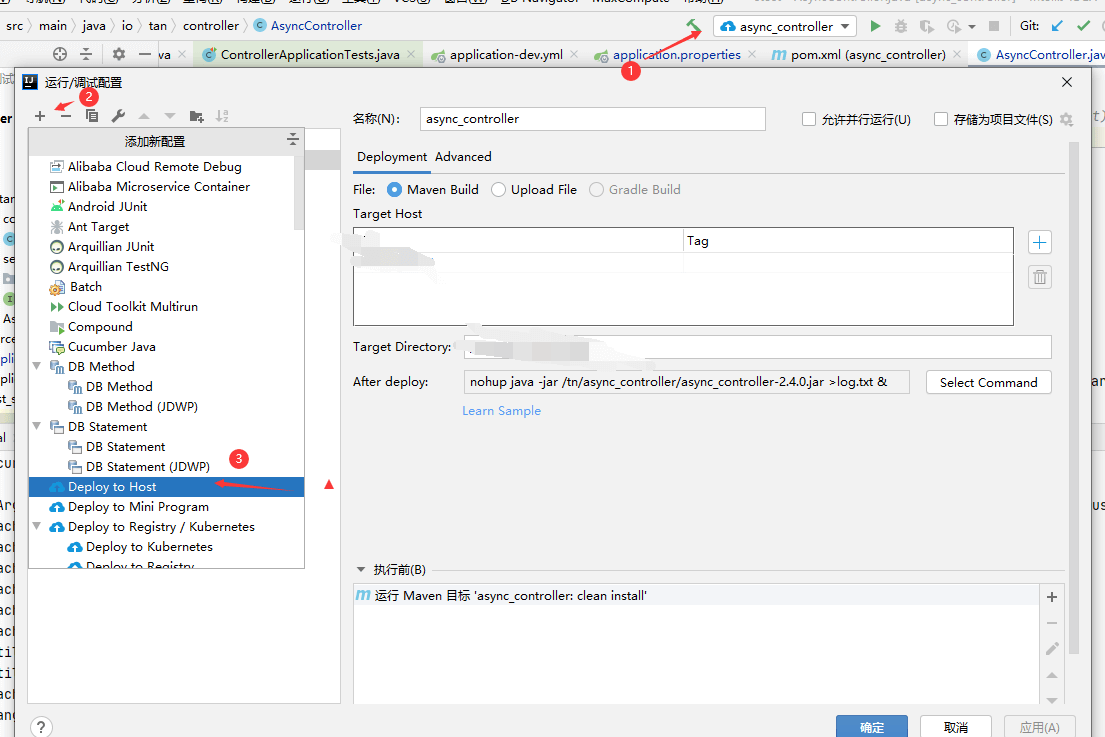Click the After deploy command field

(x=686, y=382)
